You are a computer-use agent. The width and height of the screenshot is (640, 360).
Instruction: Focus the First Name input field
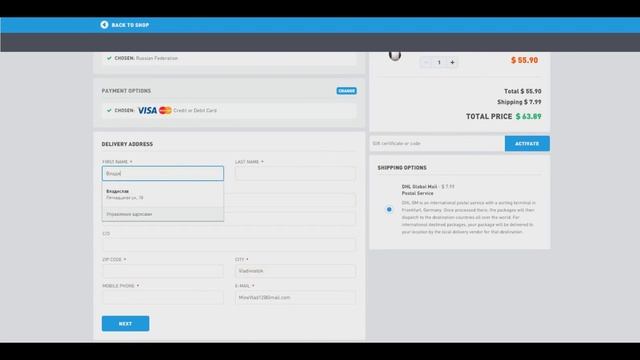163,173
